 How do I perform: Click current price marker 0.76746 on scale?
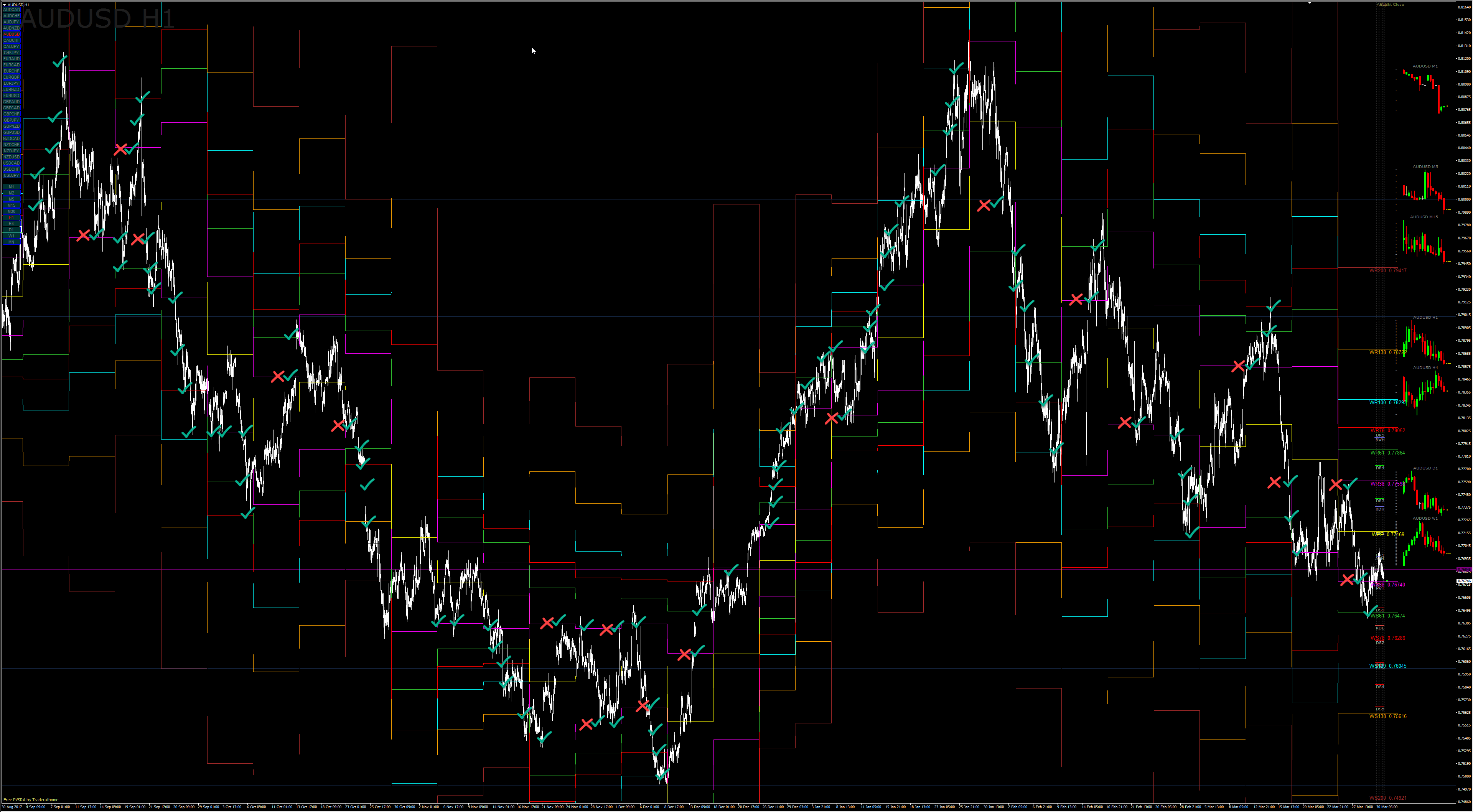coord(1464,581)
